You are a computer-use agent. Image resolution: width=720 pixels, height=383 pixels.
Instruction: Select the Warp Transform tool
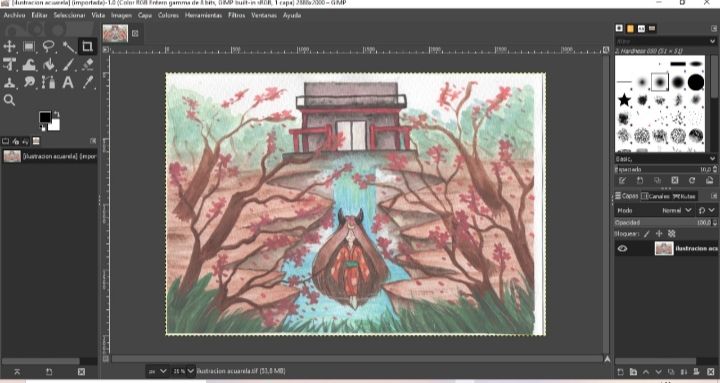point(29,64)
